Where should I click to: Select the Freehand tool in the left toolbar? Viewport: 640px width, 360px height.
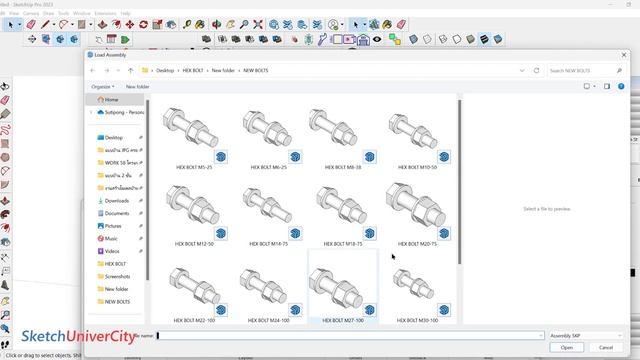[5, 130]
